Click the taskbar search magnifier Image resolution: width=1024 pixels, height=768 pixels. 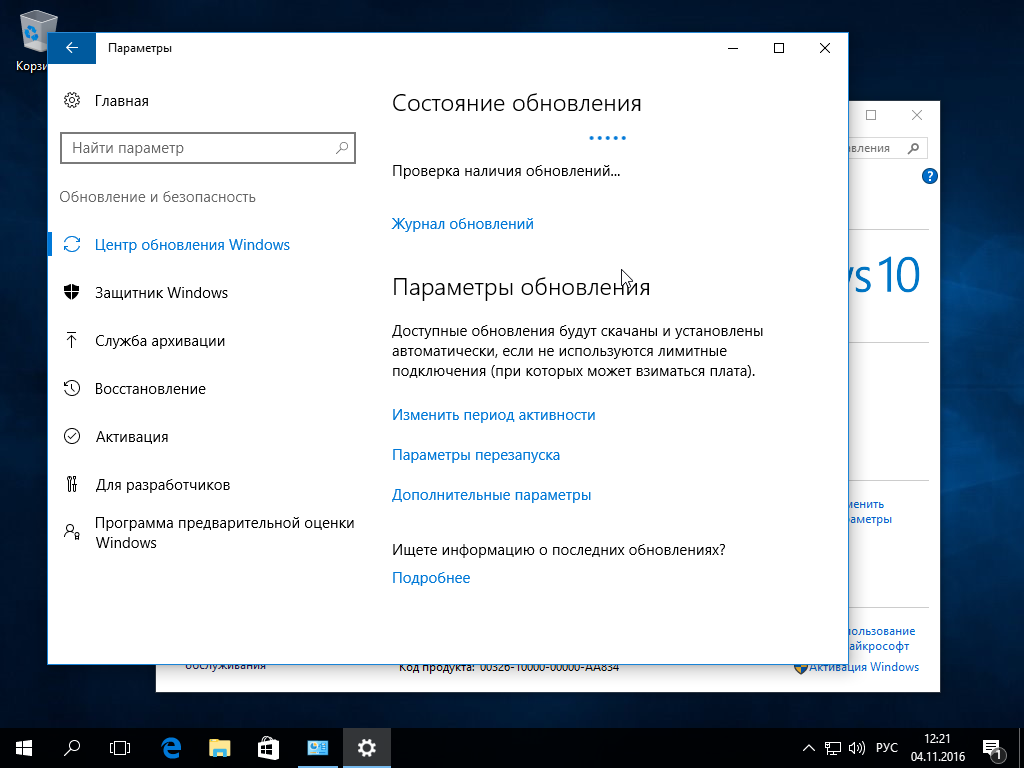pos(72,748)
